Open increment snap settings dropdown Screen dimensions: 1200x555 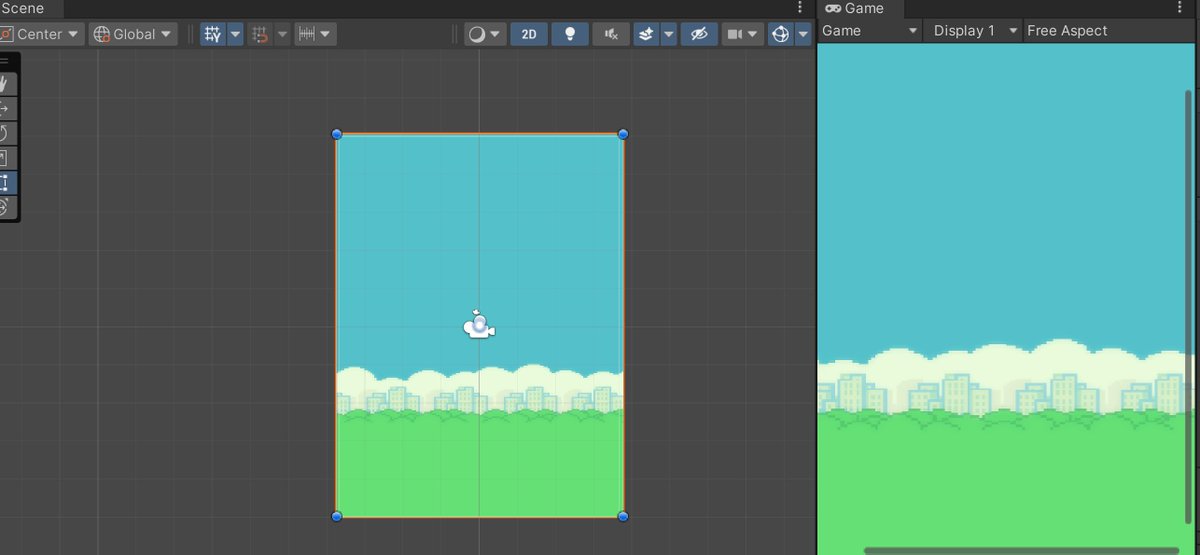tap(315, 34)
